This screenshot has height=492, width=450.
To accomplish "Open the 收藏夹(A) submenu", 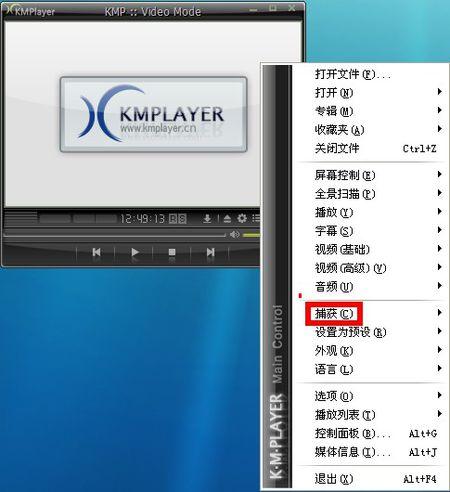I will click(x=371, y=130).
